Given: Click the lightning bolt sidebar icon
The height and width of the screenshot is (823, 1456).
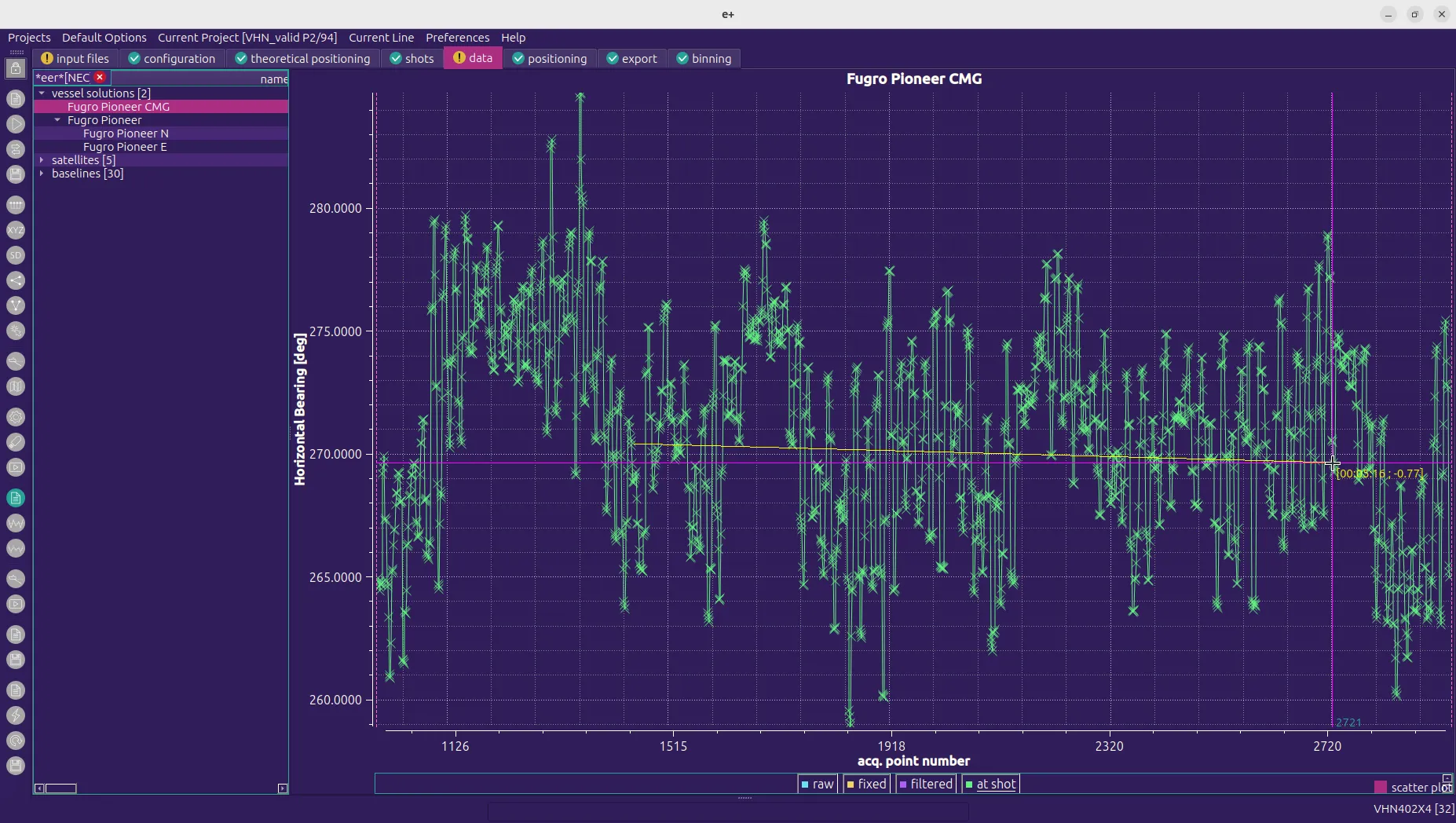Looking at the screenshot, I should click(x=16, y=715).
